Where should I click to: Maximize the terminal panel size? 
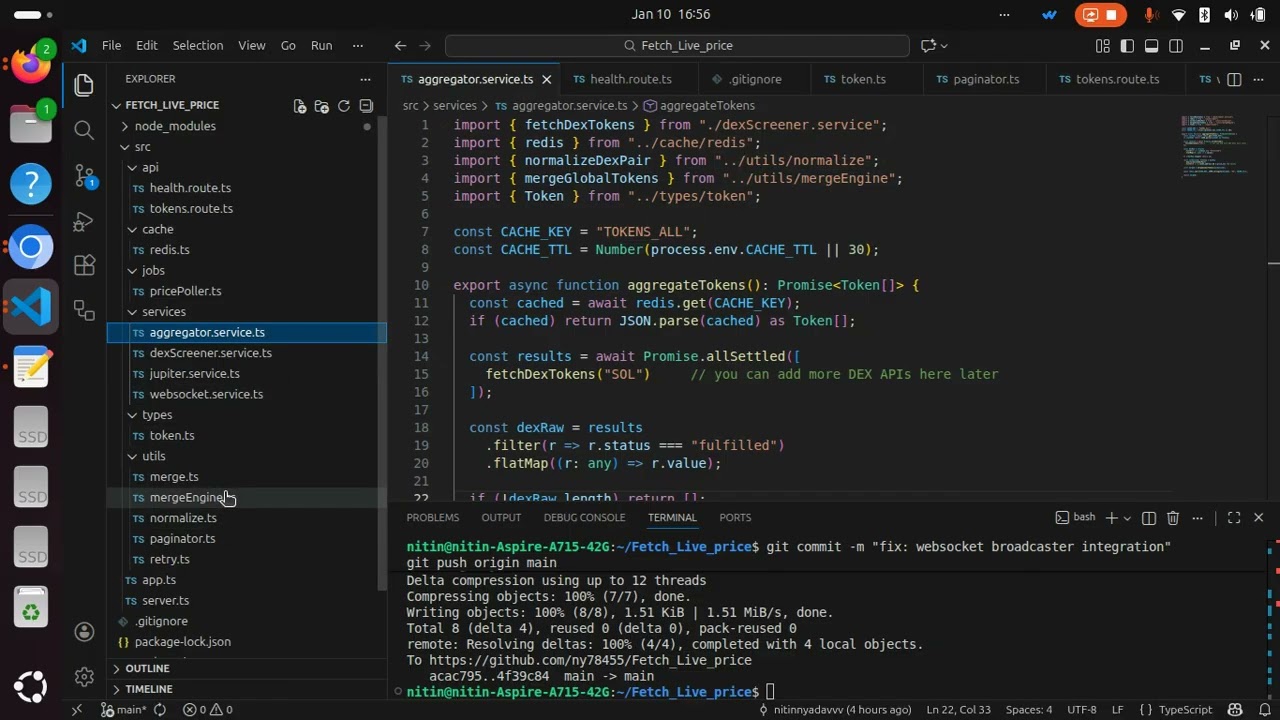pos(1234,517)
